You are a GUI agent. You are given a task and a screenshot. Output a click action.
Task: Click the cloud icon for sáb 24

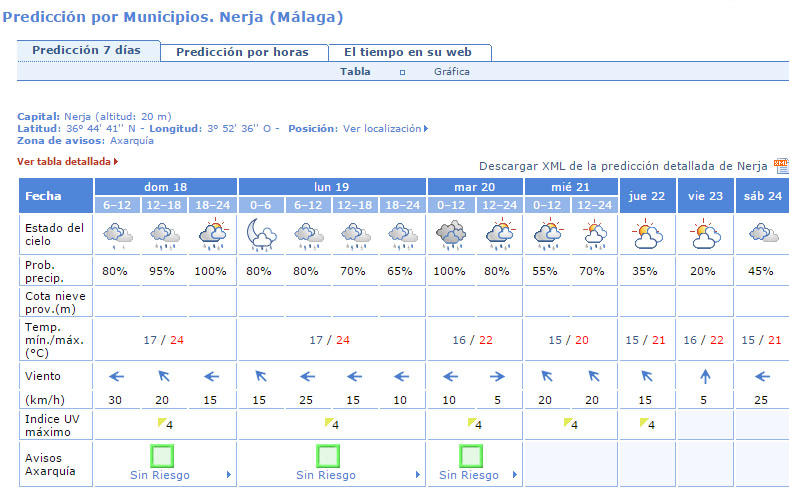tap(762, 236)
